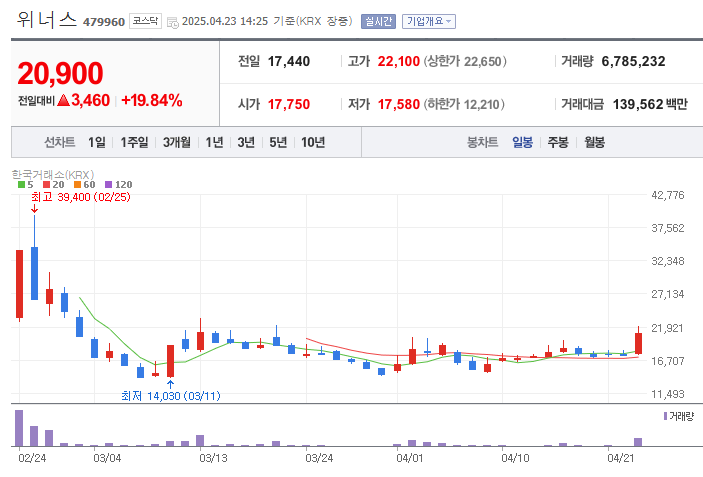Click the 저가 value 17,580
703x477 pixels.
pos(399,104)
